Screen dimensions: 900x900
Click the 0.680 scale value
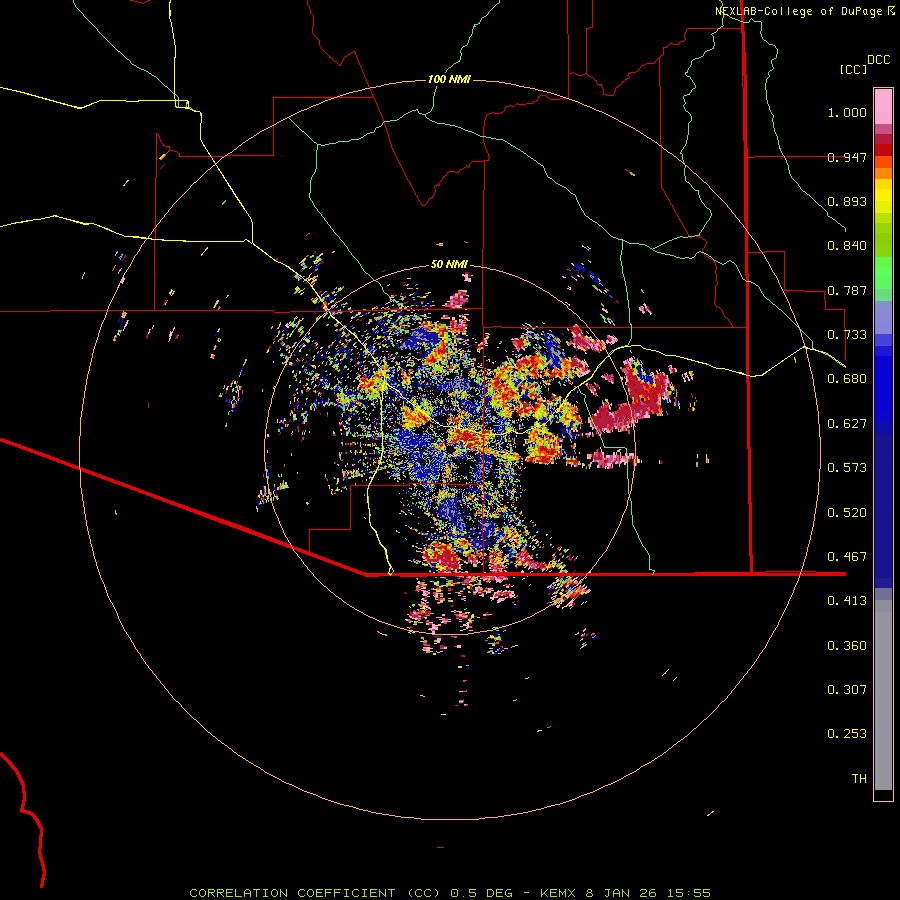[x=847, y=379]
